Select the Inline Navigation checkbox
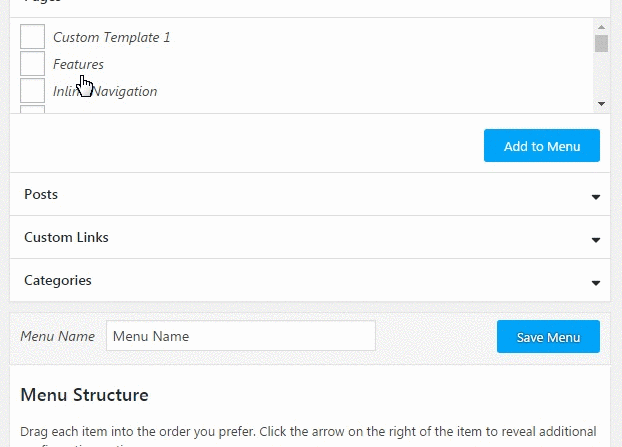This screenshot has height=447, width=622. (x=33, y=90)
